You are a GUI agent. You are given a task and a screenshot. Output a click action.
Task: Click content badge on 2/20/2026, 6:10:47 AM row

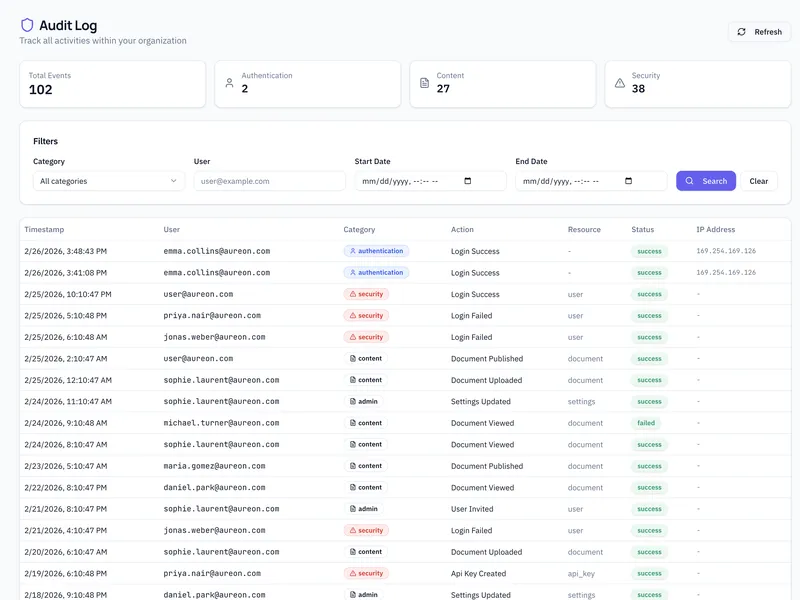point(365,552)
